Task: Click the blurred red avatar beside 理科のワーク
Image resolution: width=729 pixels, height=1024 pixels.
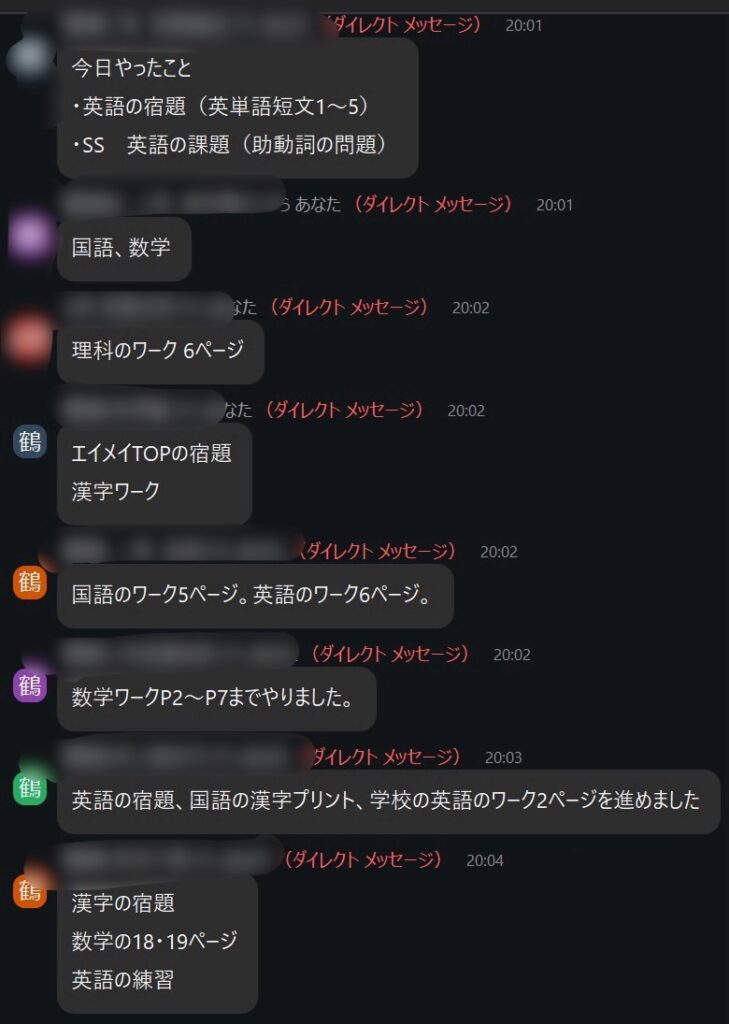Action: pos(29,339)
